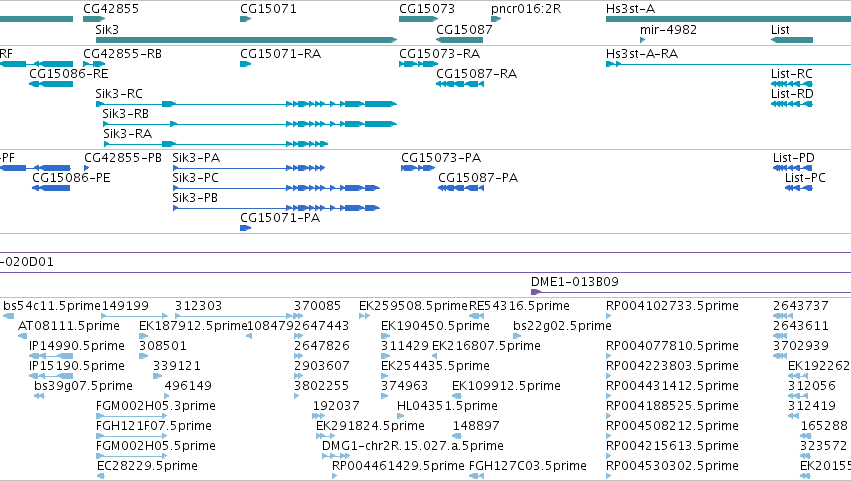
Task: Select the EK259508.5prime EST label
Action: pyautogui.click(x=413, y=306)
